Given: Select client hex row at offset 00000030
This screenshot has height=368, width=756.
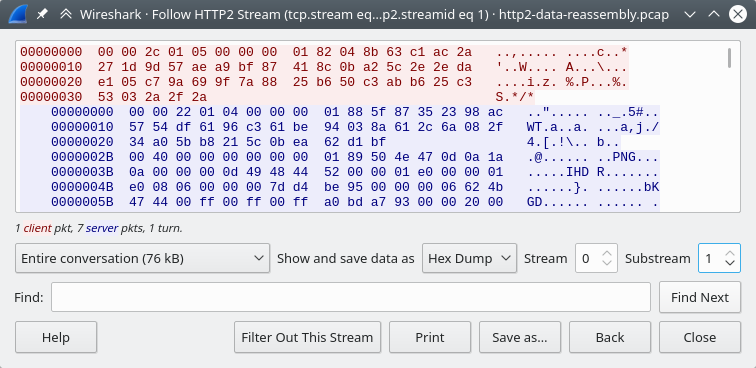Looking at the screenshot, I should [277, 97].
